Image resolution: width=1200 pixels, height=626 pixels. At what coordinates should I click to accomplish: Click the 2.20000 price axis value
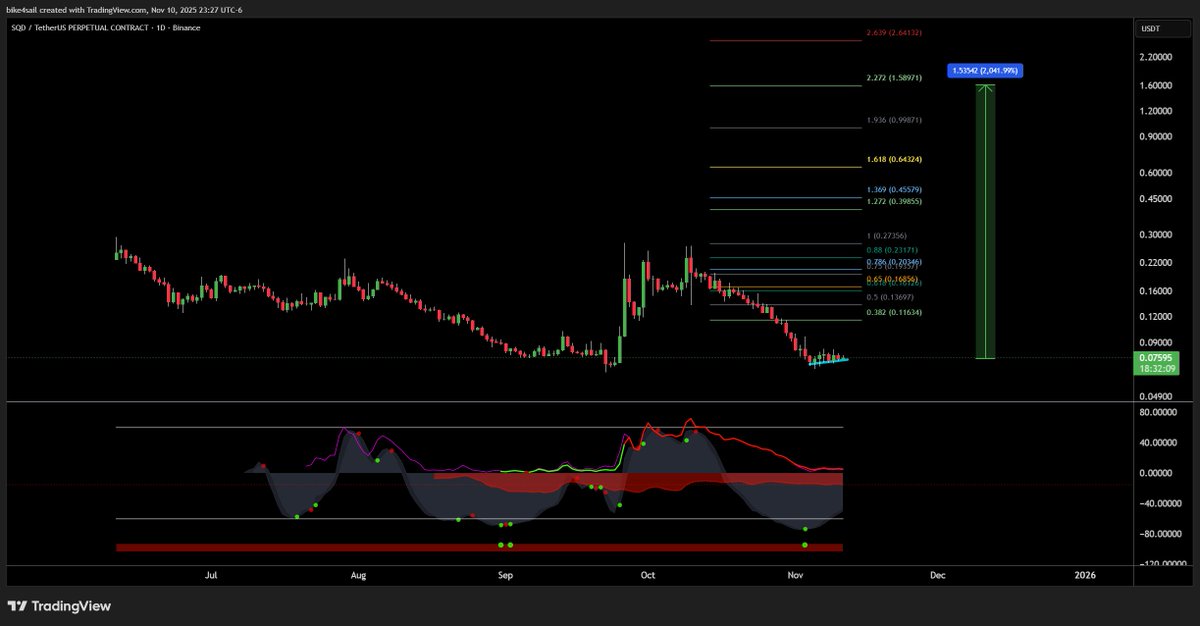(x=1155, y=58)
